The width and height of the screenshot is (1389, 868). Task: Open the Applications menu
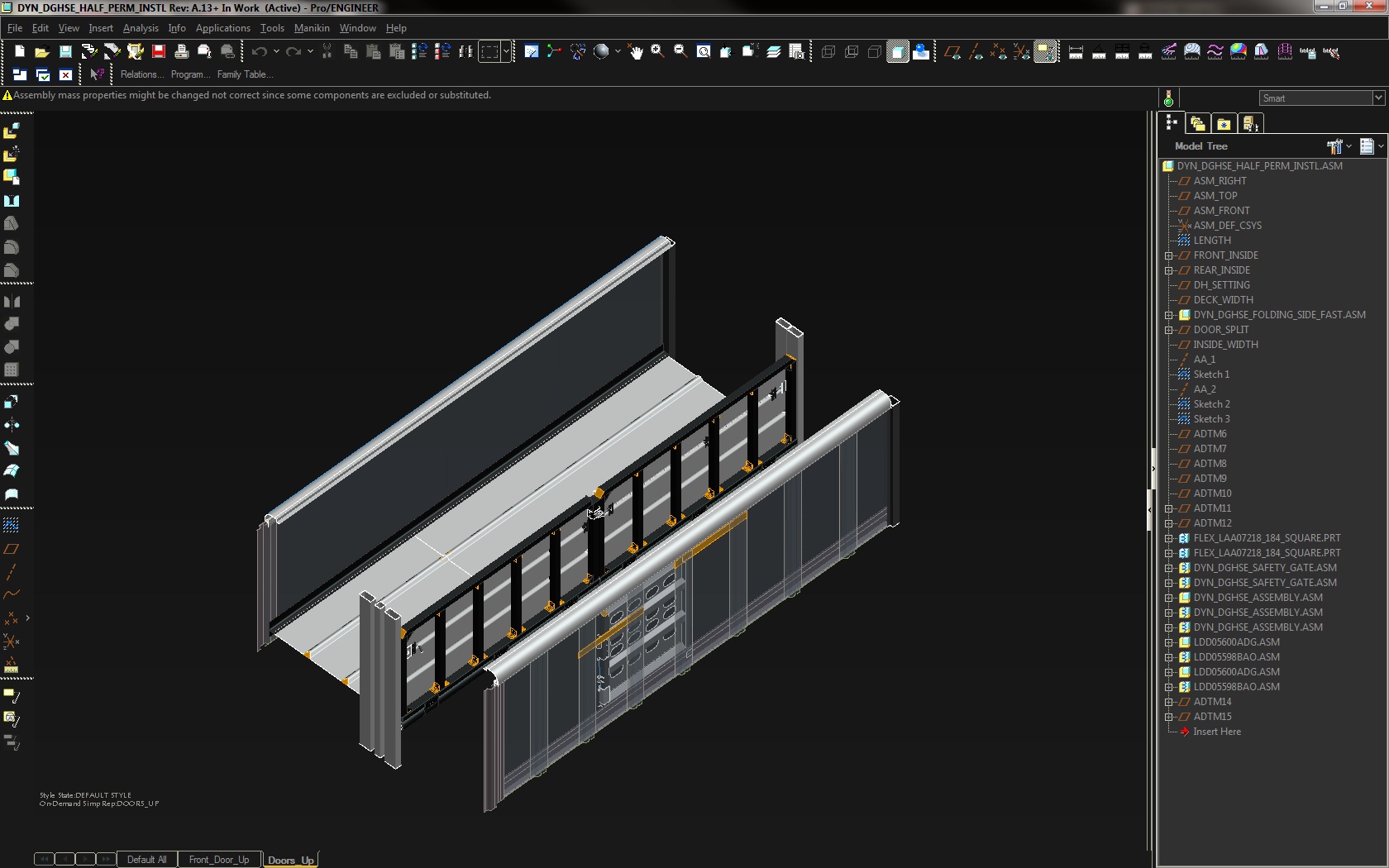click(223, 28)
